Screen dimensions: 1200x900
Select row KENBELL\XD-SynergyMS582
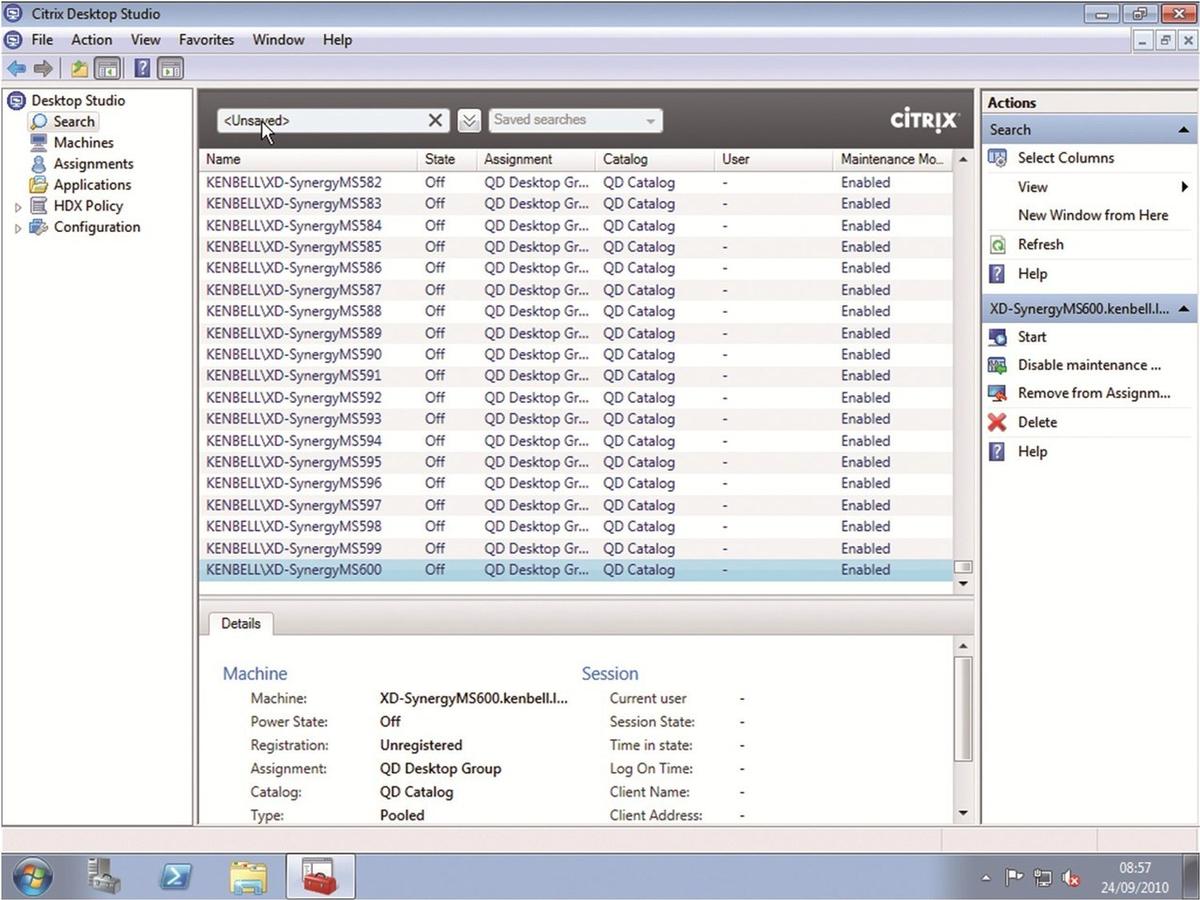coord(577,183)
